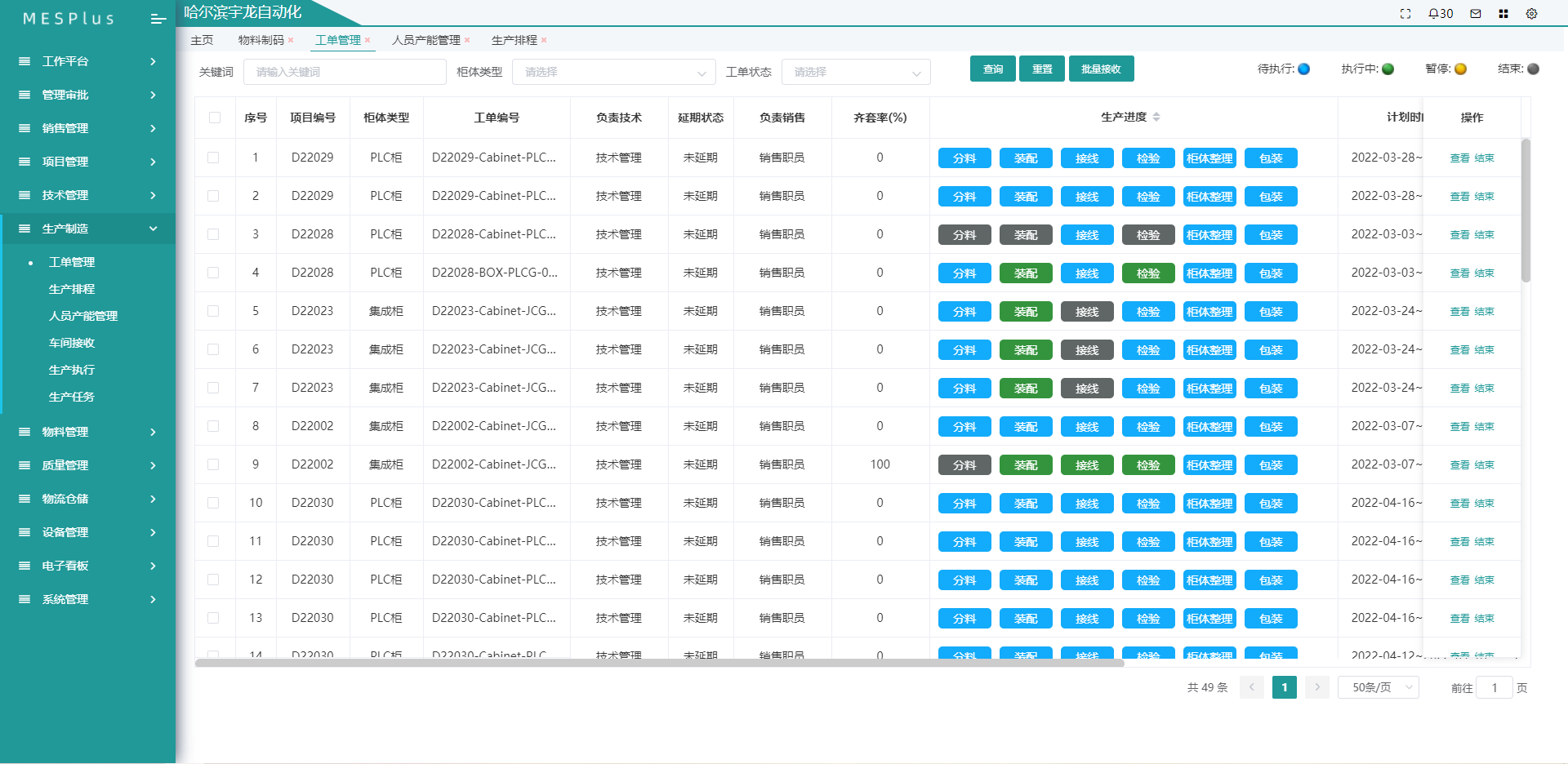Expand 技术管理 menu via its chevron
1568x764 pixels.
click(x=153, y=195)
